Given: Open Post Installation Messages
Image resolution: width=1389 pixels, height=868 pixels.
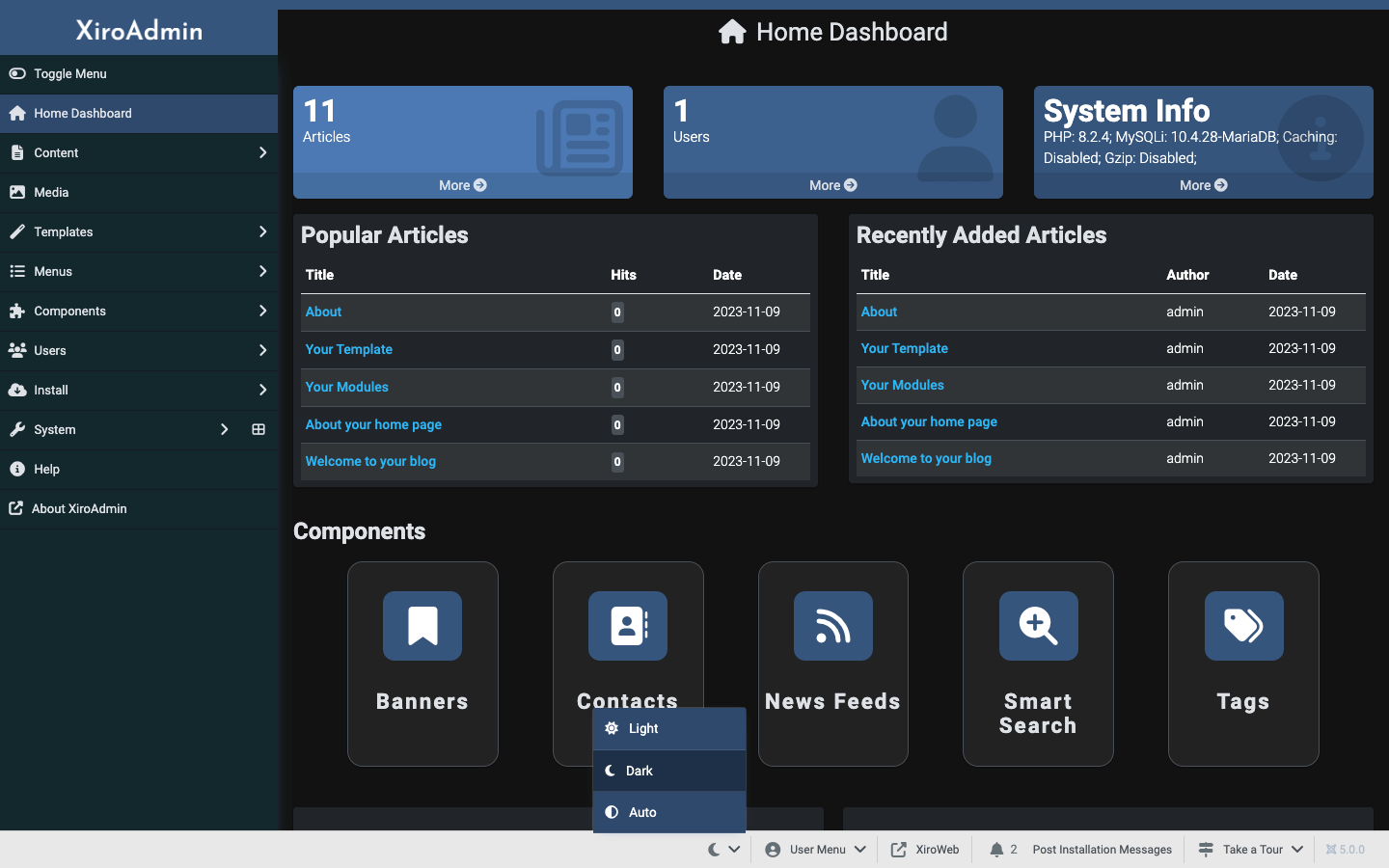Looking at the screenshot, I should (1102, 850).
